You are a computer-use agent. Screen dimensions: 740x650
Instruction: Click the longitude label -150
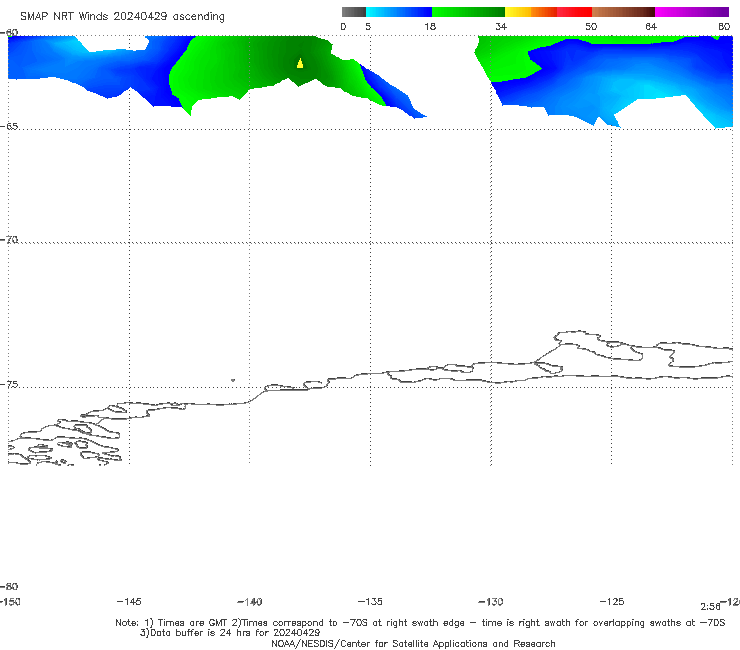[9, 601]
